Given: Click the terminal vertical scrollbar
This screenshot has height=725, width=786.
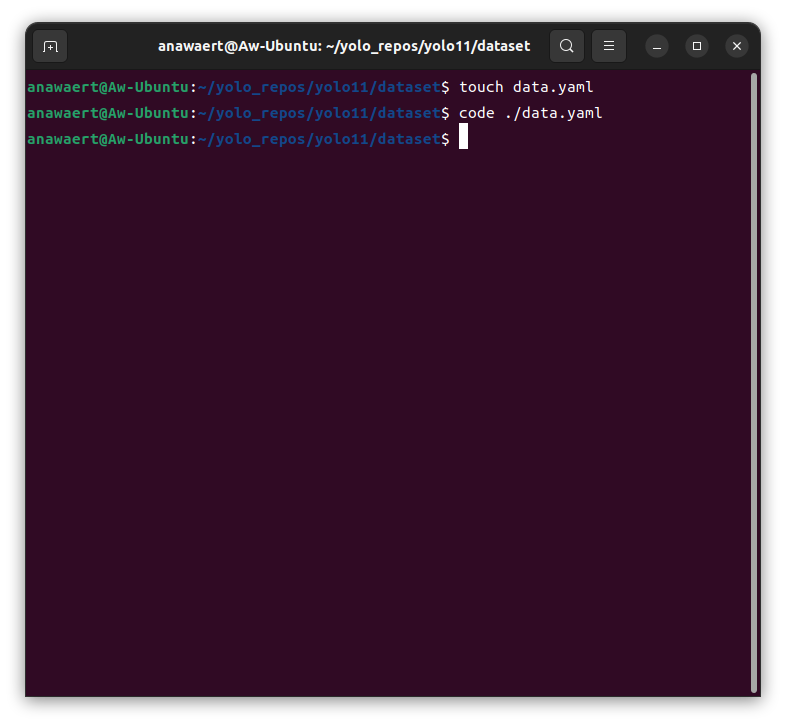Looking at the screenshot, I should click(753, 380).
